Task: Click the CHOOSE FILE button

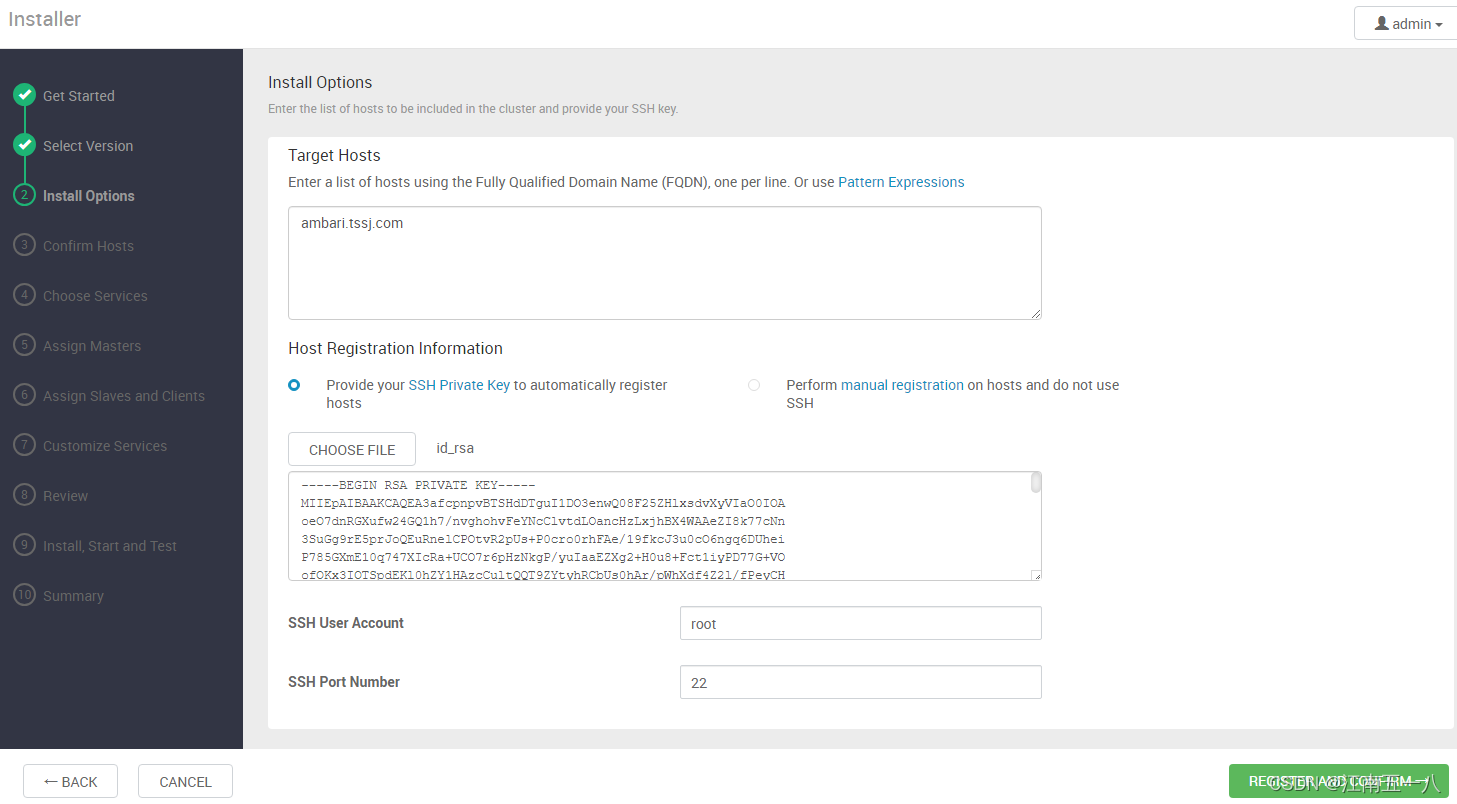Action: pyautogui.click(x=352, y=449)
